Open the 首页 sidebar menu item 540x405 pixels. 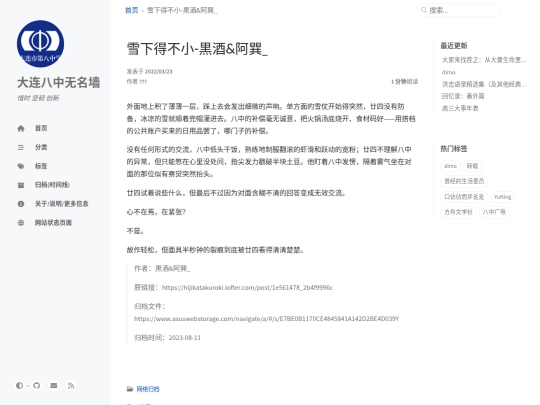tap(41, 128)
